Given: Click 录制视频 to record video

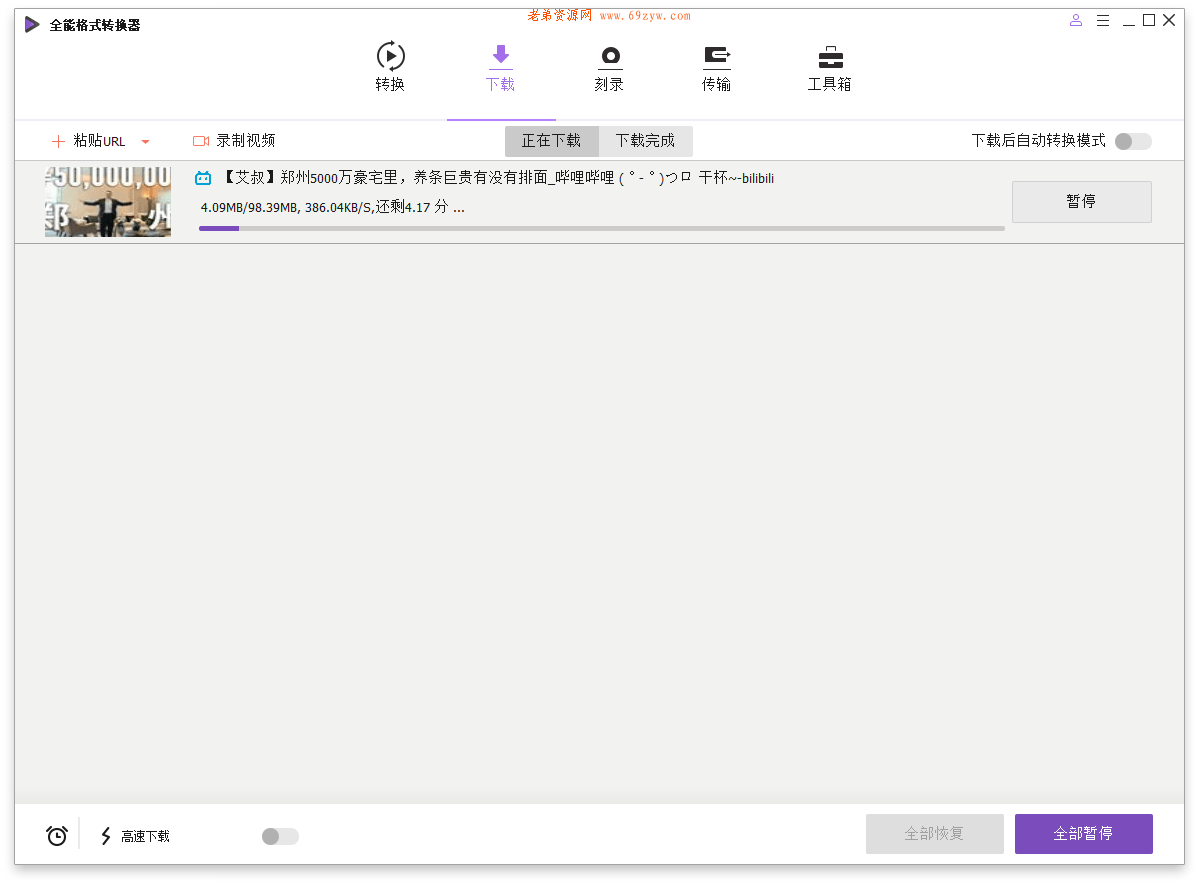Looking at the screenshot, I should (x=234, y=141).
